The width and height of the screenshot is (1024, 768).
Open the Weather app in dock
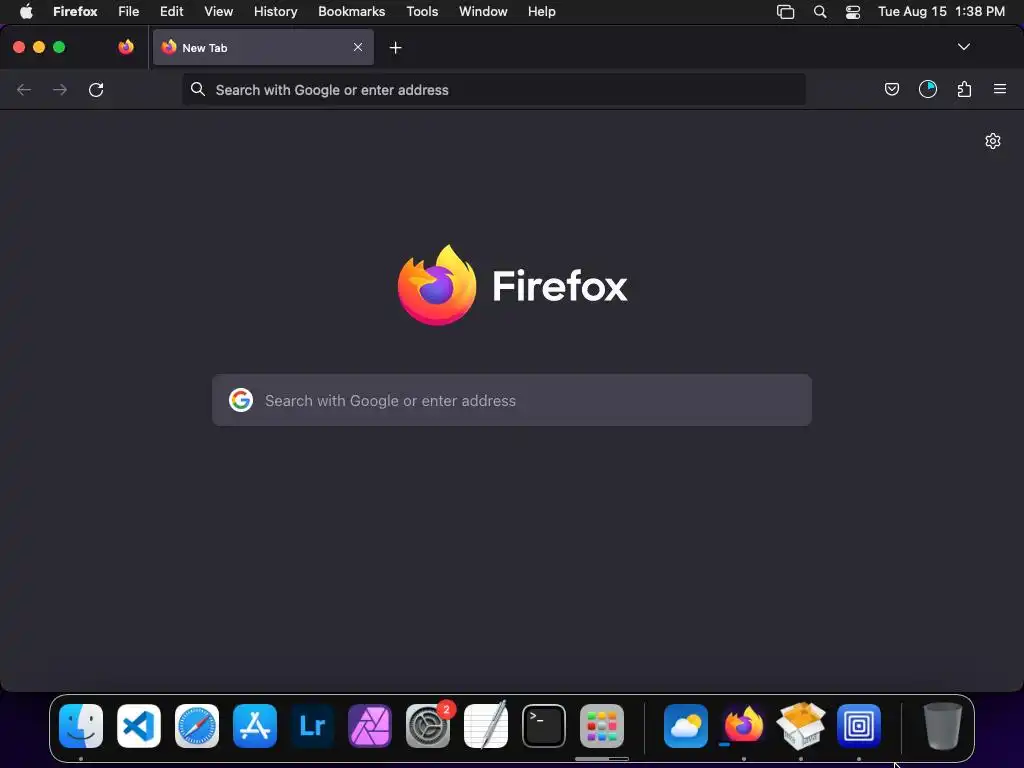686,726
